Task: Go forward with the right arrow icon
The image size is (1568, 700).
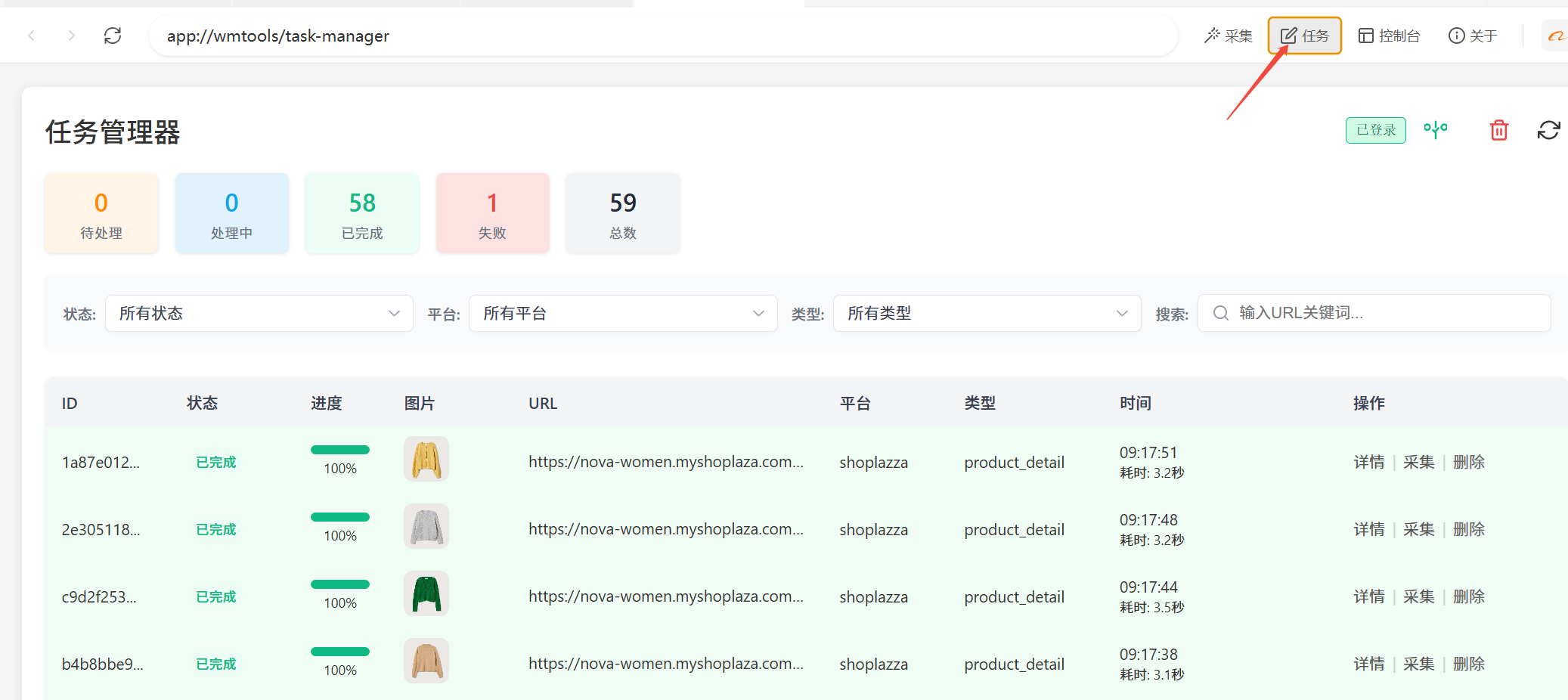Action: pyautogui.click(x=71, y=36)
